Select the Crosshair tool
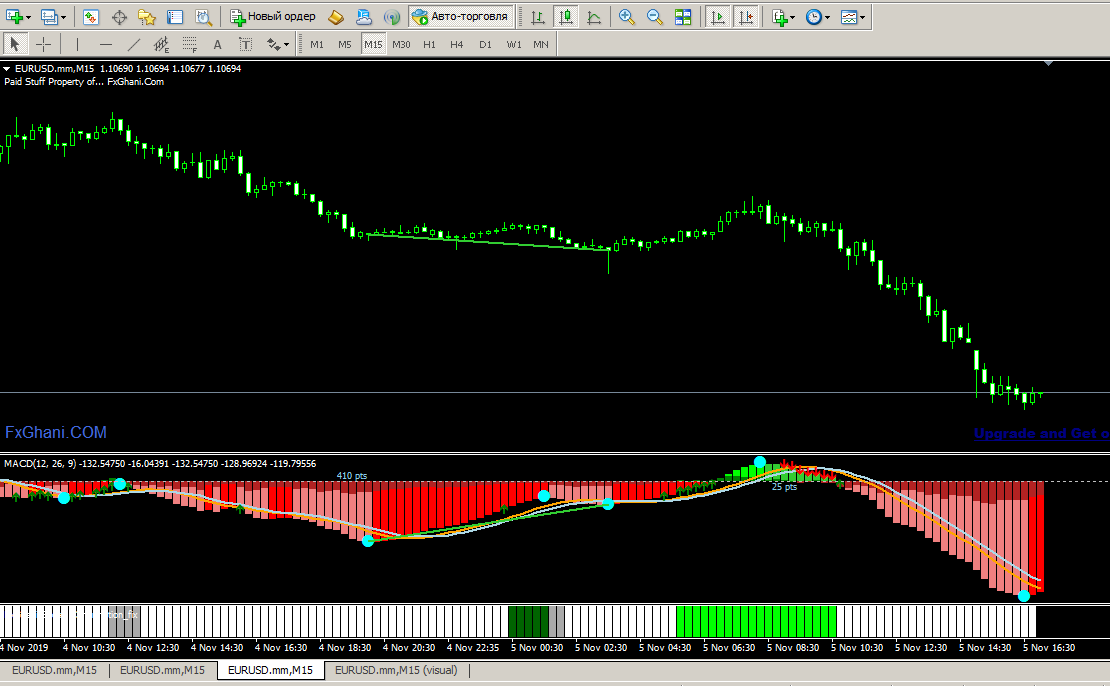 click(x=44, y=44)
